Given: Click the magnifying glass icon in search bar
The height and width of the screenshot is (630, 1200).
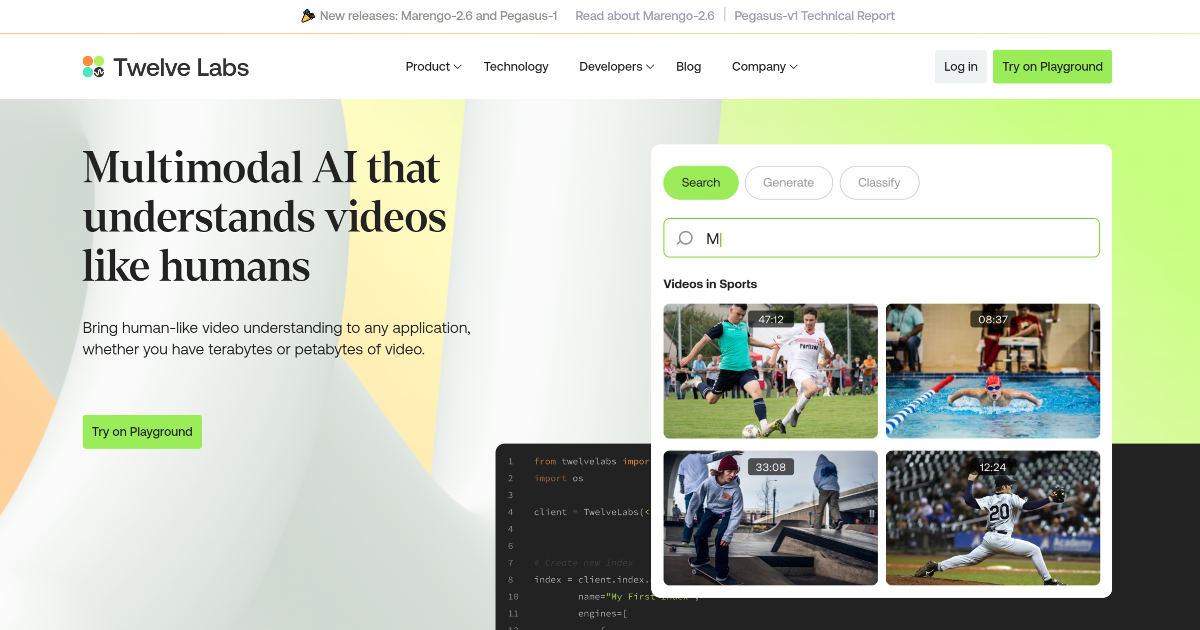Looking at the screenshot, I should 685,238.
